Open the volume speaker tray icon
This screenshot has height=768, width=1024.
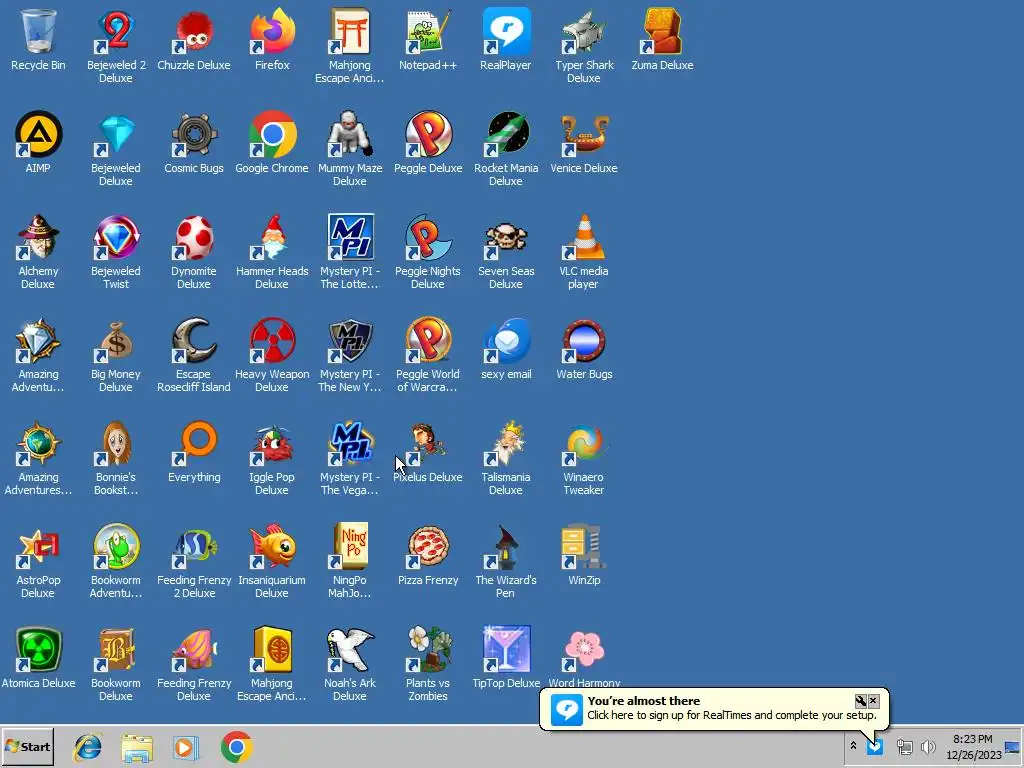click(x=927, y=746)
